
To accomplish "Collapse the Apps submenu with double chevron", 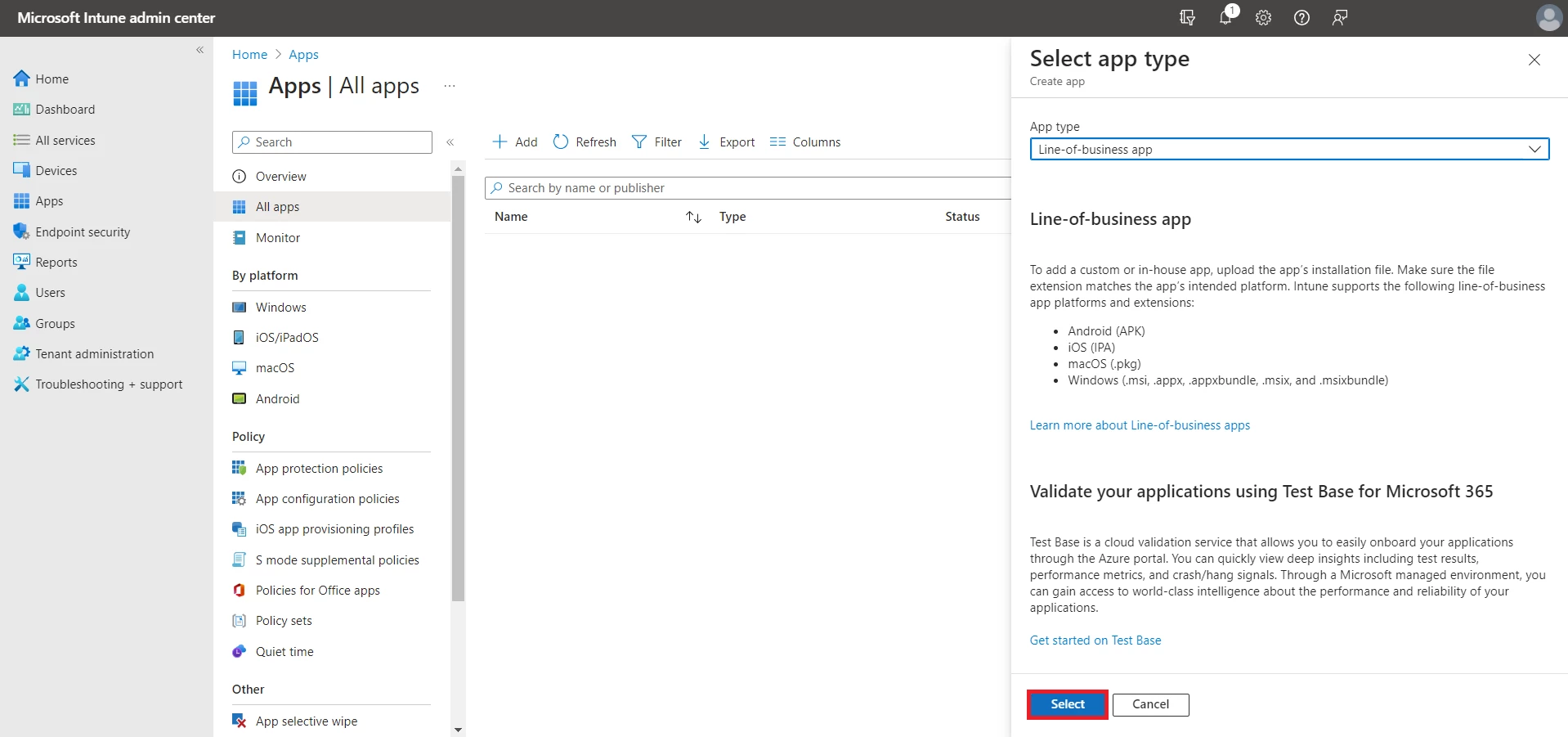I will point(450,142).
